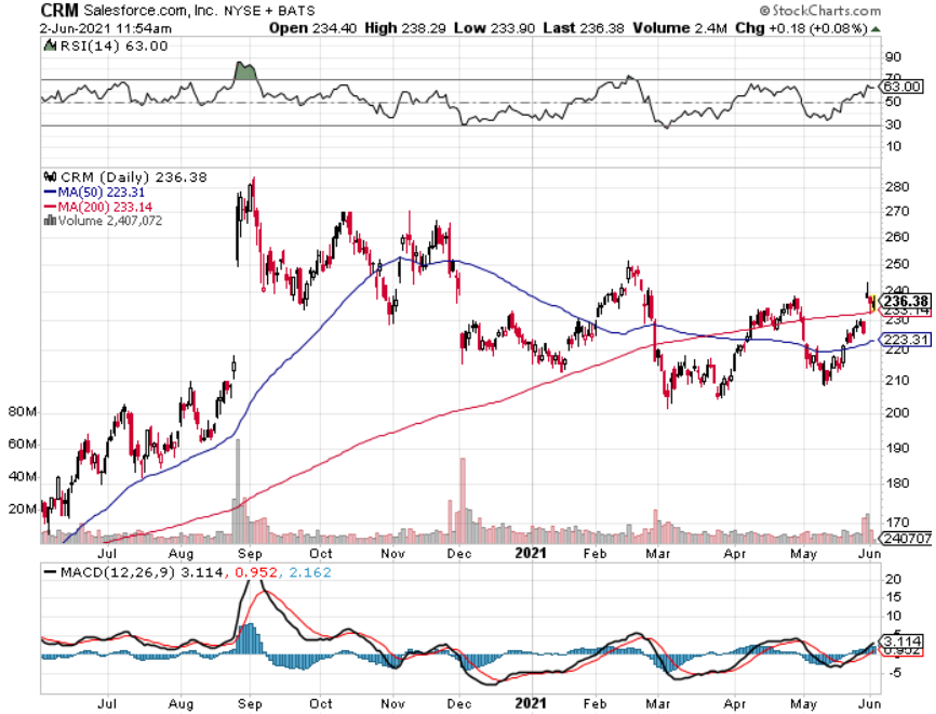
Task: Click the 200 price axis label
Action: [x=897, y=413]
